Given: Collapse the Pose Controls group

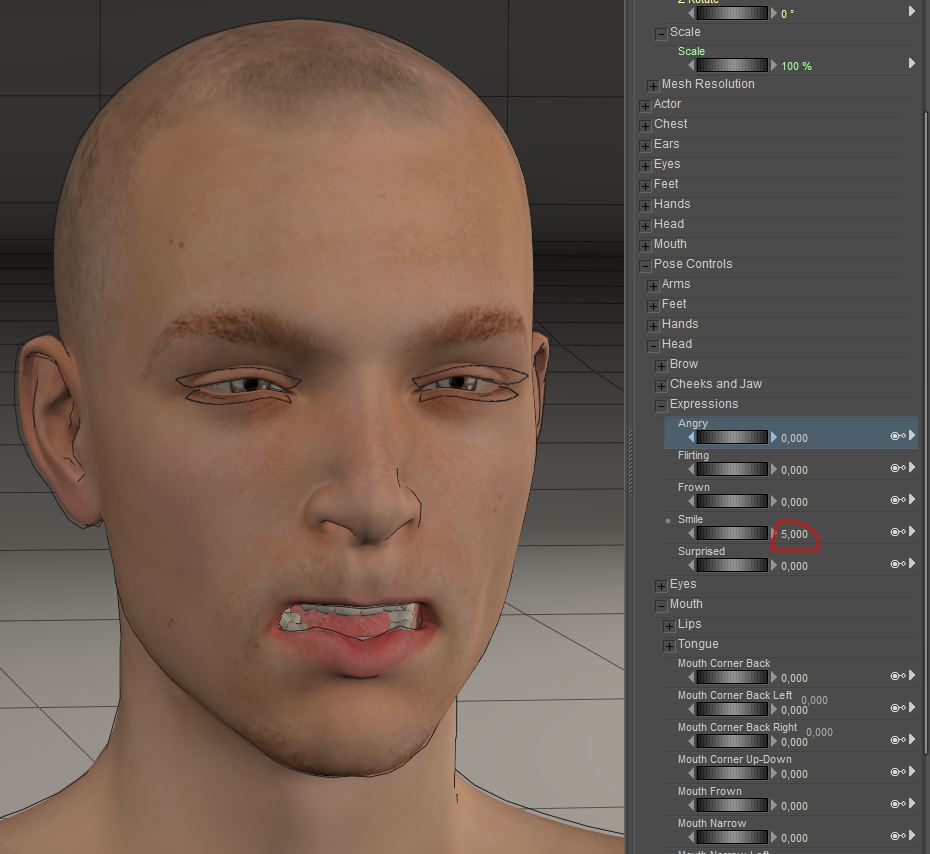Looking at the screenshot, I should [645, 266].
